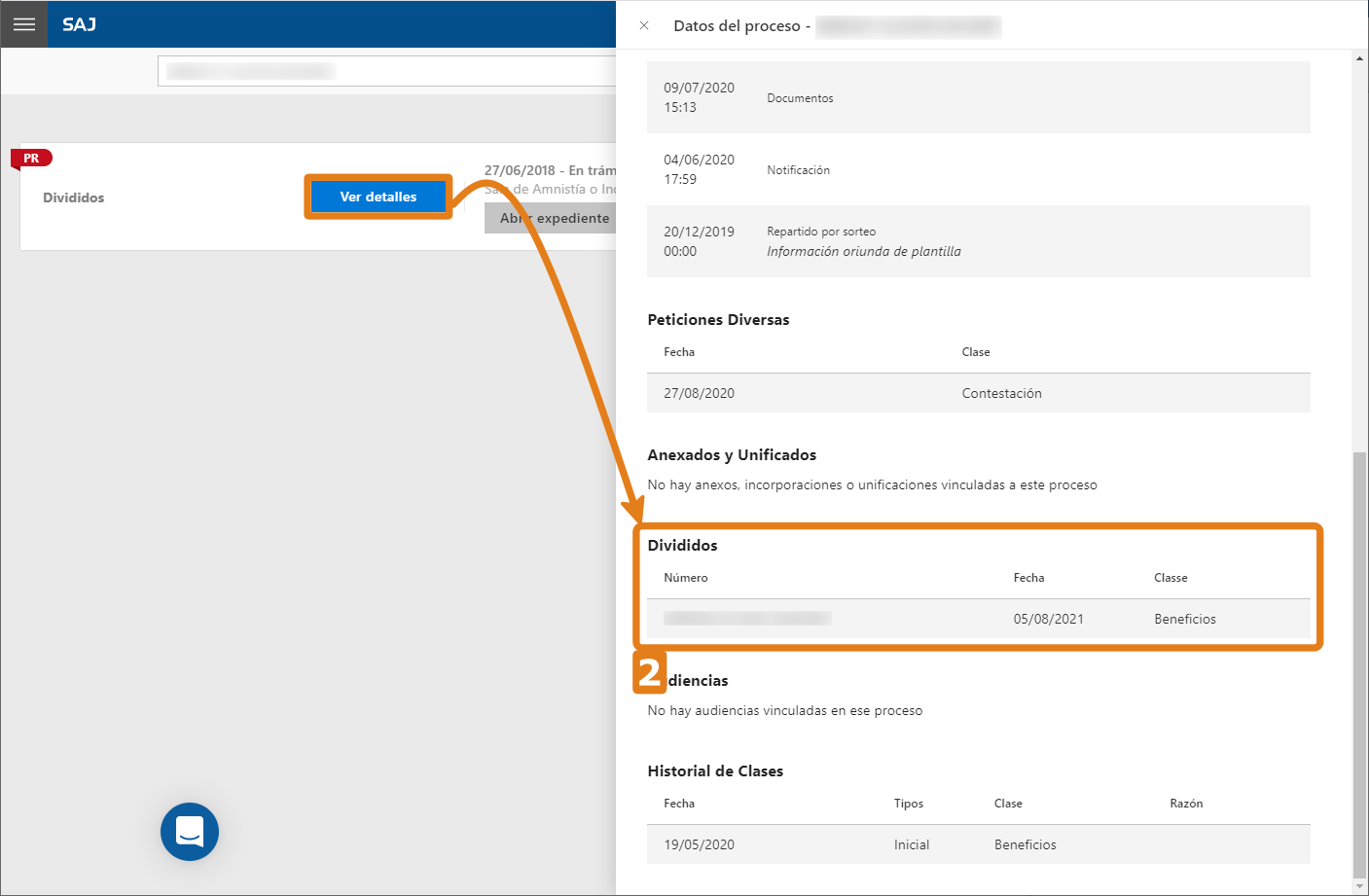Screen dimensions: 1369x896
Task: Click the 19/05/2020 history date
Action: [x=699, y=844]
